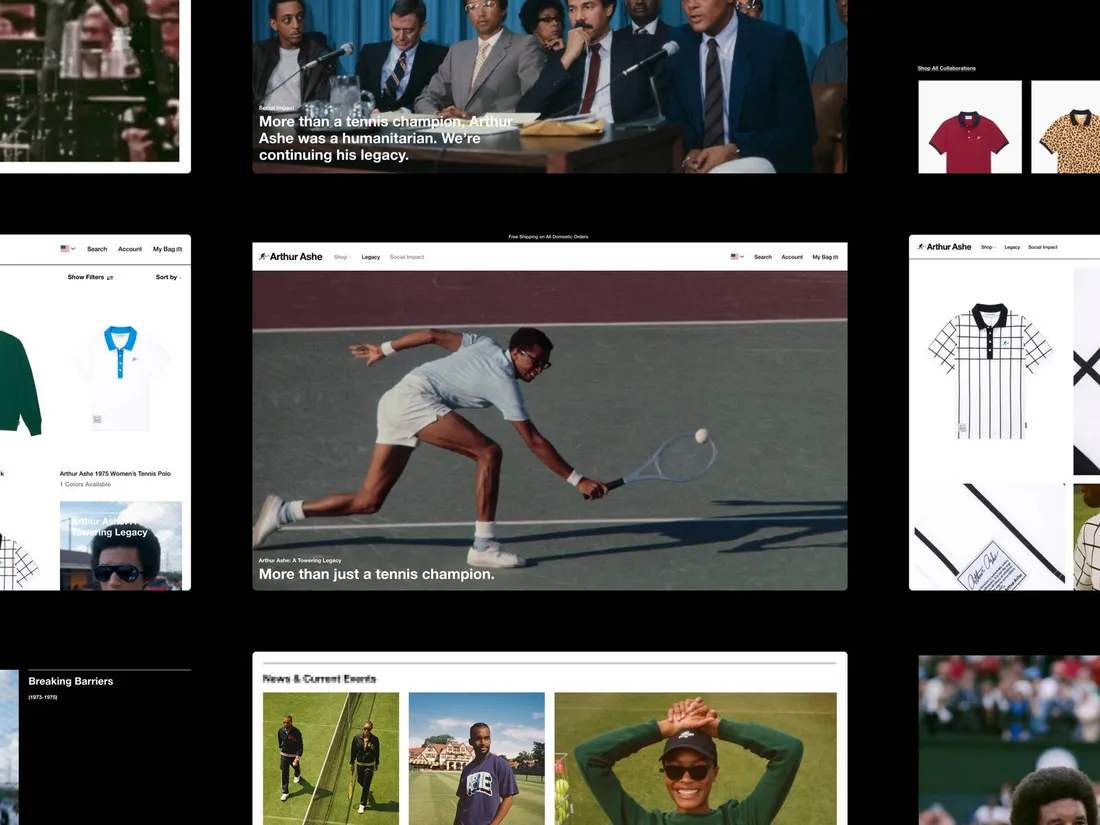Click the Social Impact label above the headline
Viewport: 1100px width, 825px height.
(276, 108)
